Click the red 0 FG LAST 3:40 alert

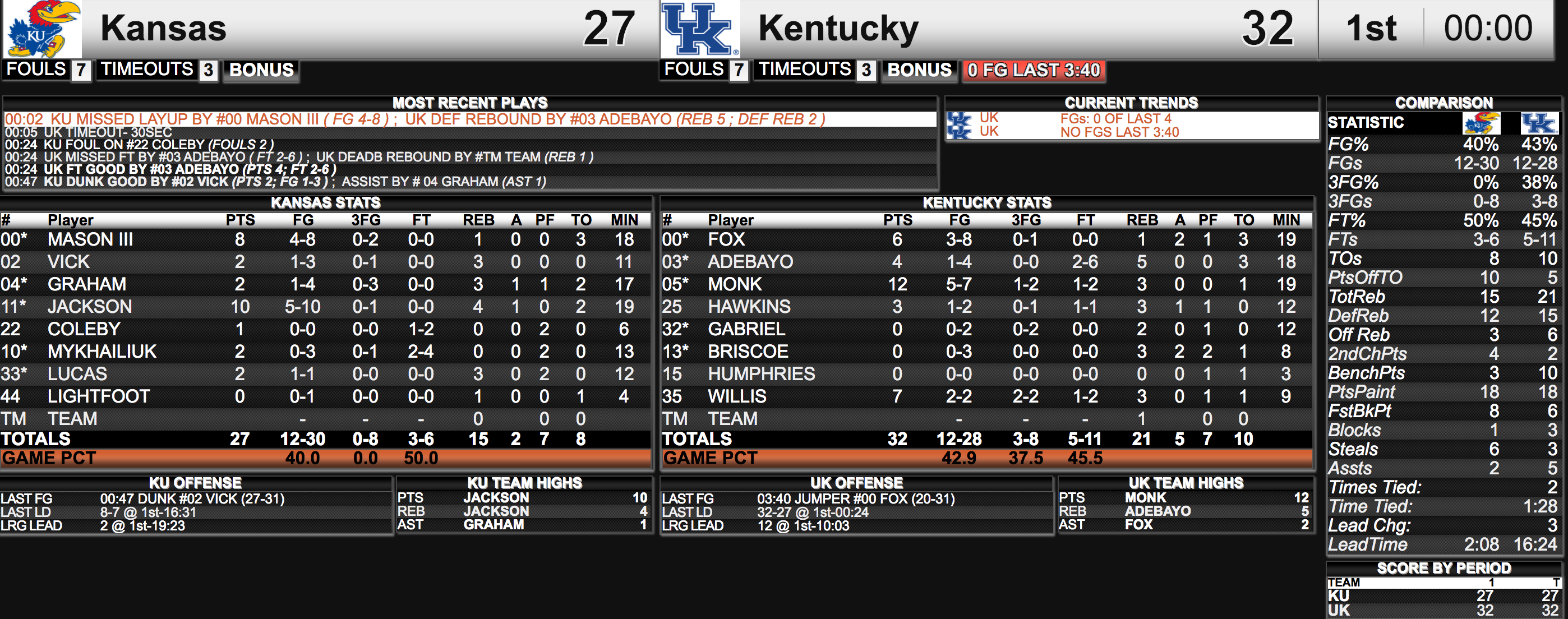[1034, 71]
